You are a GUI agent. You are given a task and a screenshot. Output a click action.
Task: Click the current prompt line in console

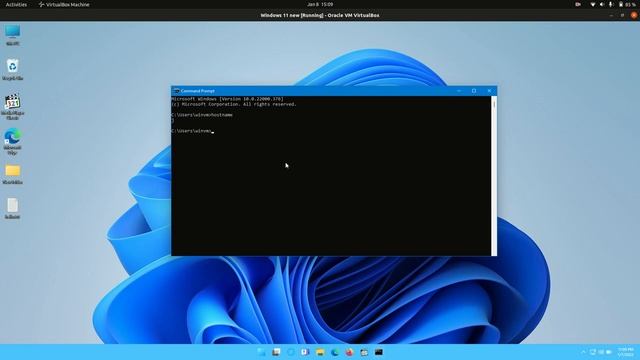(192, 131)
